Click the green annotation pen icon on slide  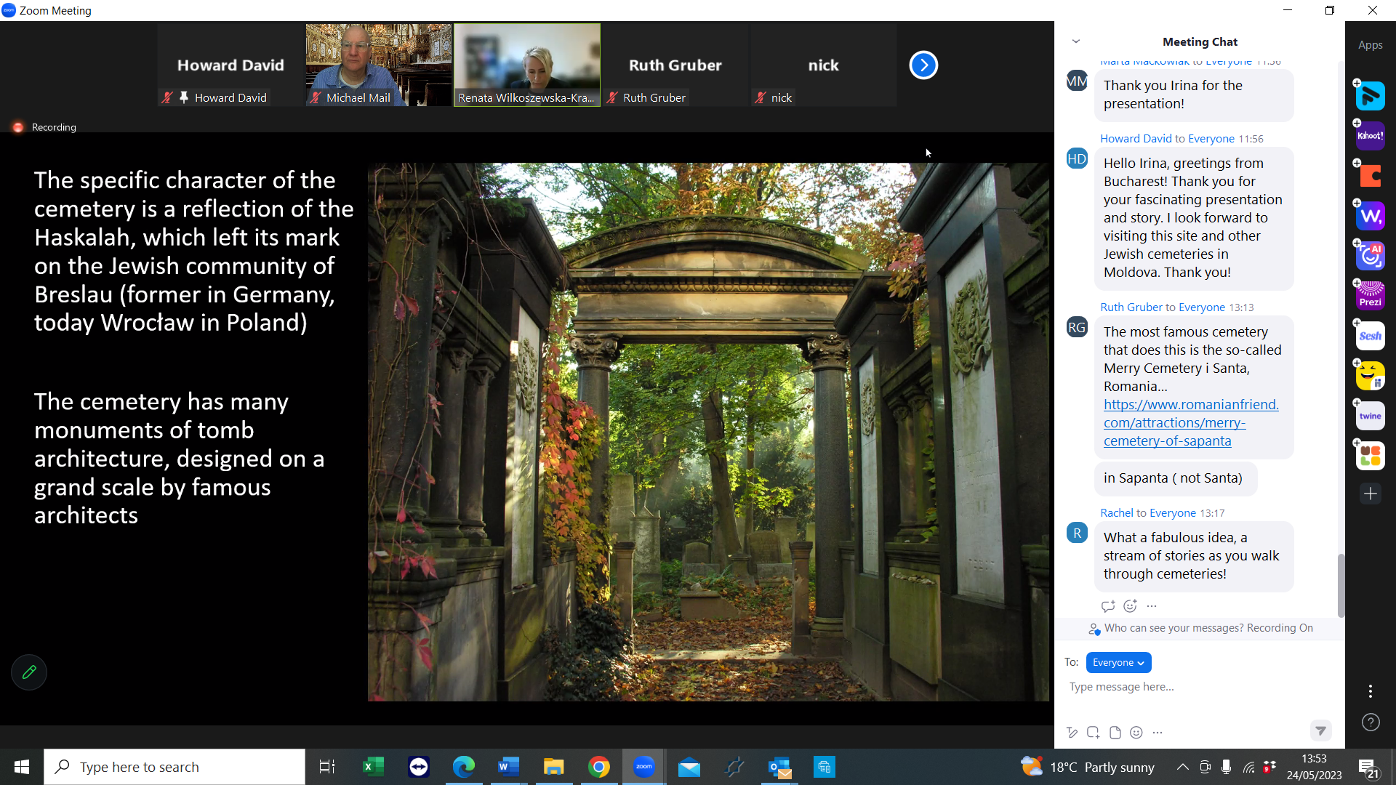tap(29, 672)
